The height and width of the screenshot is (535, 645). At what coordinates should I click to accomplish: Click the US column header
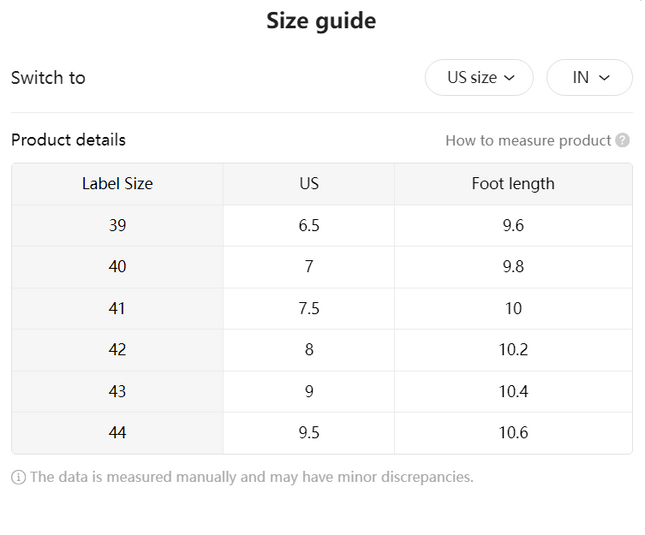tap(309, 184)
